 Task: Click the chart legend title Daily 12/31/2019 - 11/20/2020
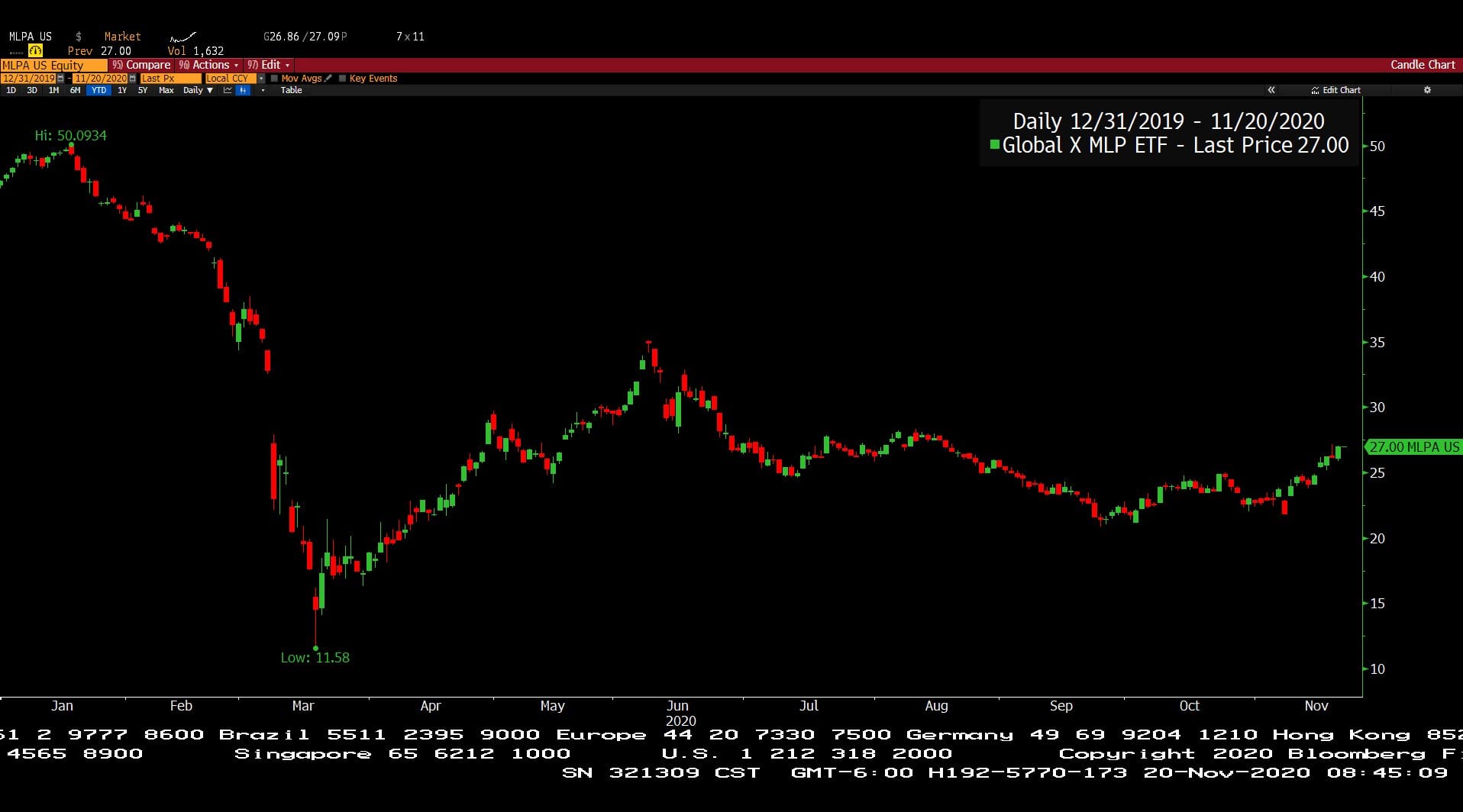tap(1168, 121)
